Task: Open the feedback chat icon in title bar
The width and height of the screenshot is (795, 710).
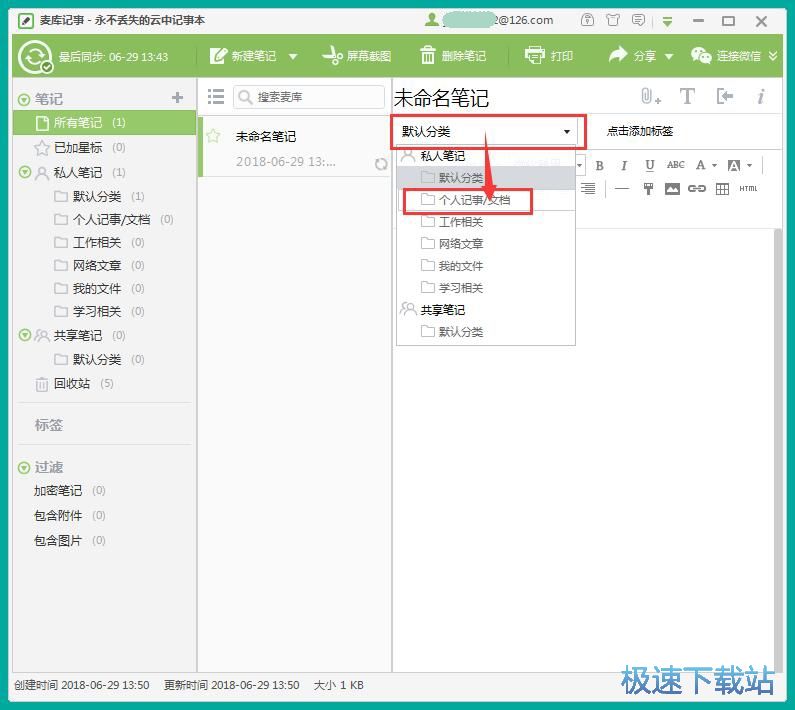Action: click(x=638, y=20)
